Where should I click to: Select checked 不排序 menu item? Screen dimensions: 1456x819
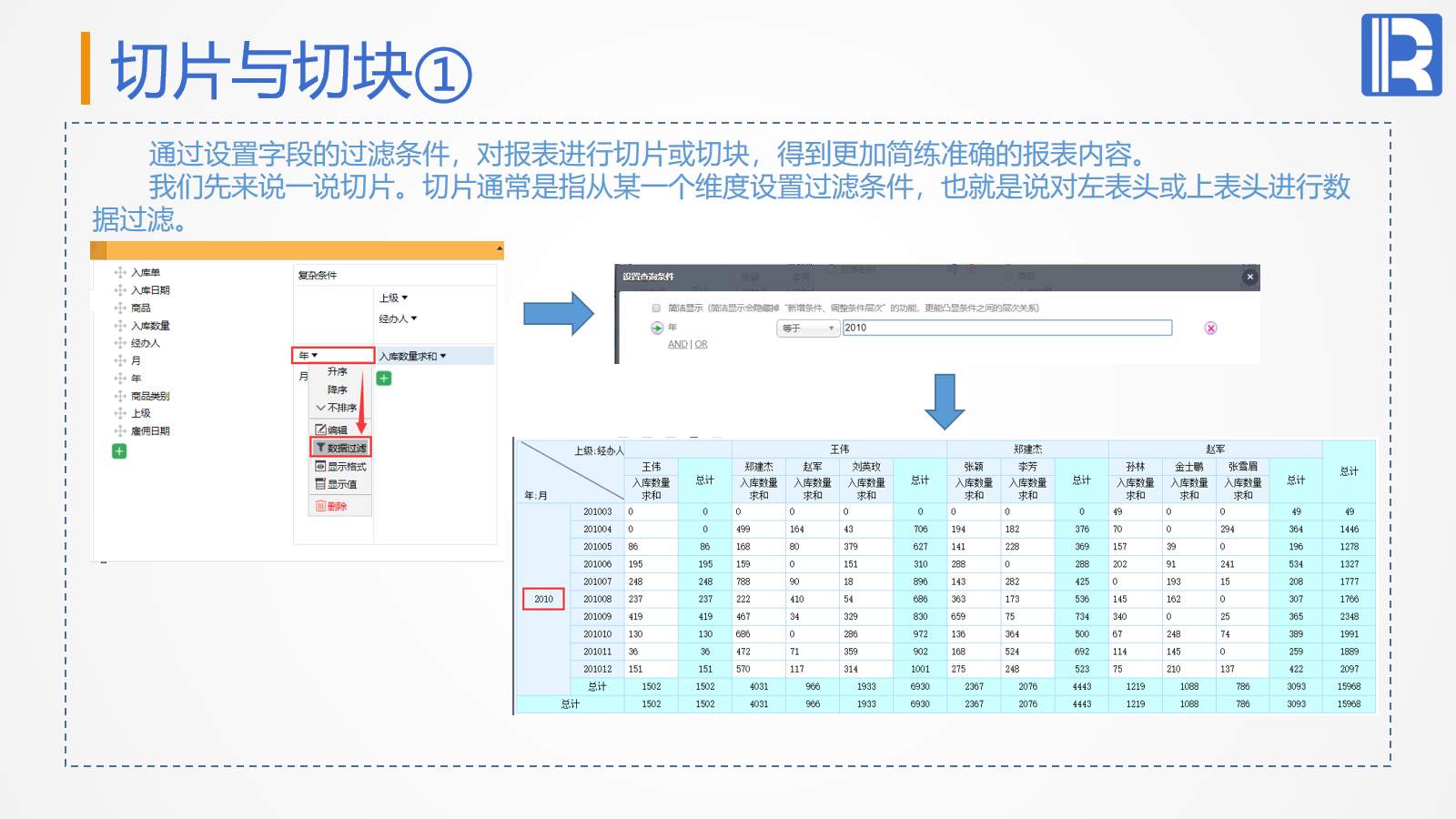click(337, 408)
